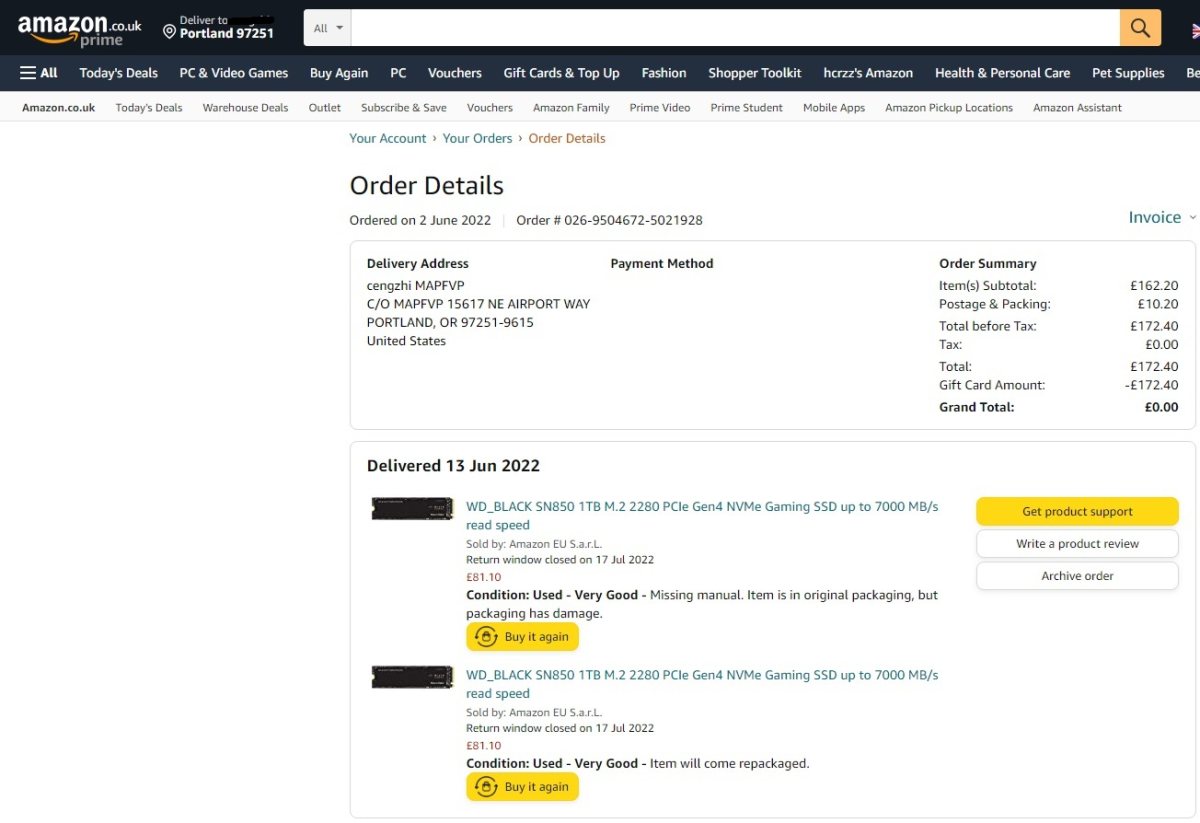1200x823 pixels.
Task: Open Shopper Toolkit
Action: (755, 73)
